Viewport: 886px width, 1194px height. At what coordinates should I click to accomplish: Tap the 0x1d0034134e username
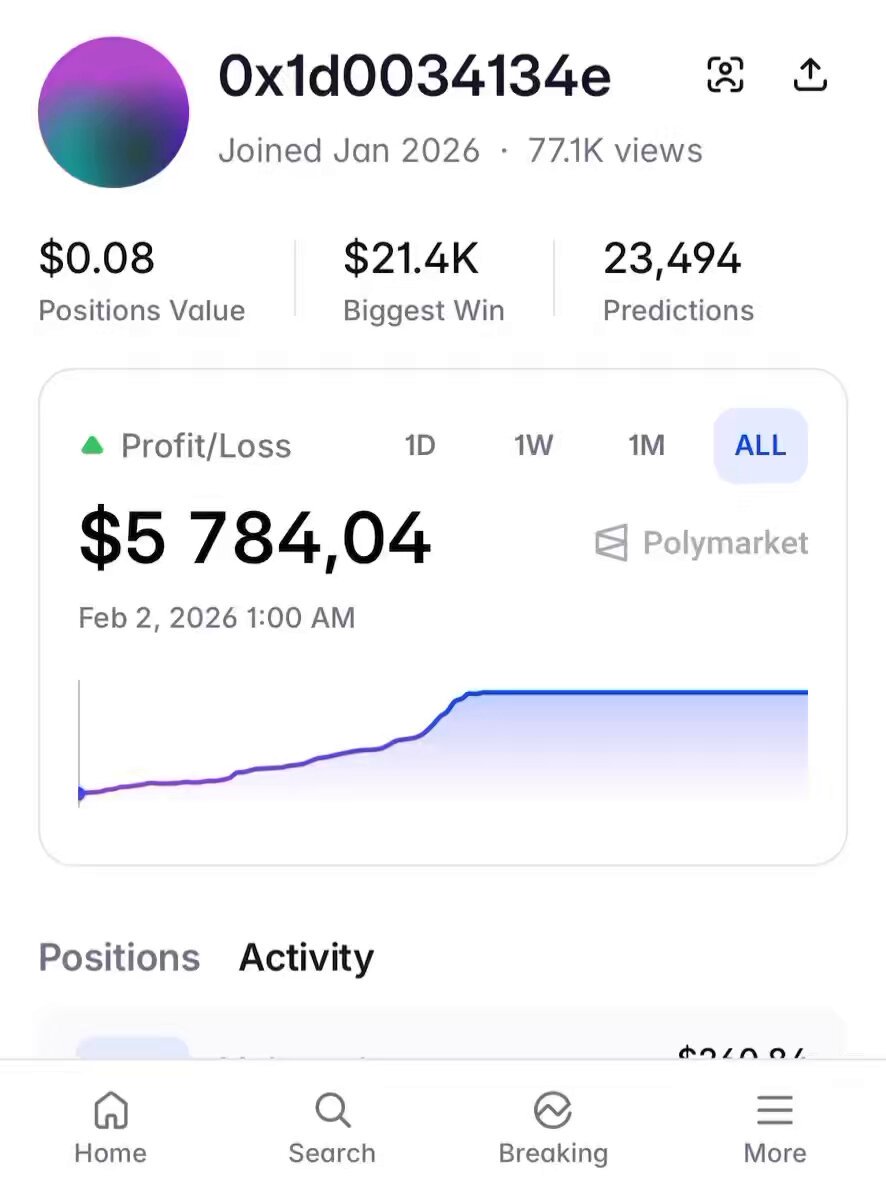click(414, 77)
